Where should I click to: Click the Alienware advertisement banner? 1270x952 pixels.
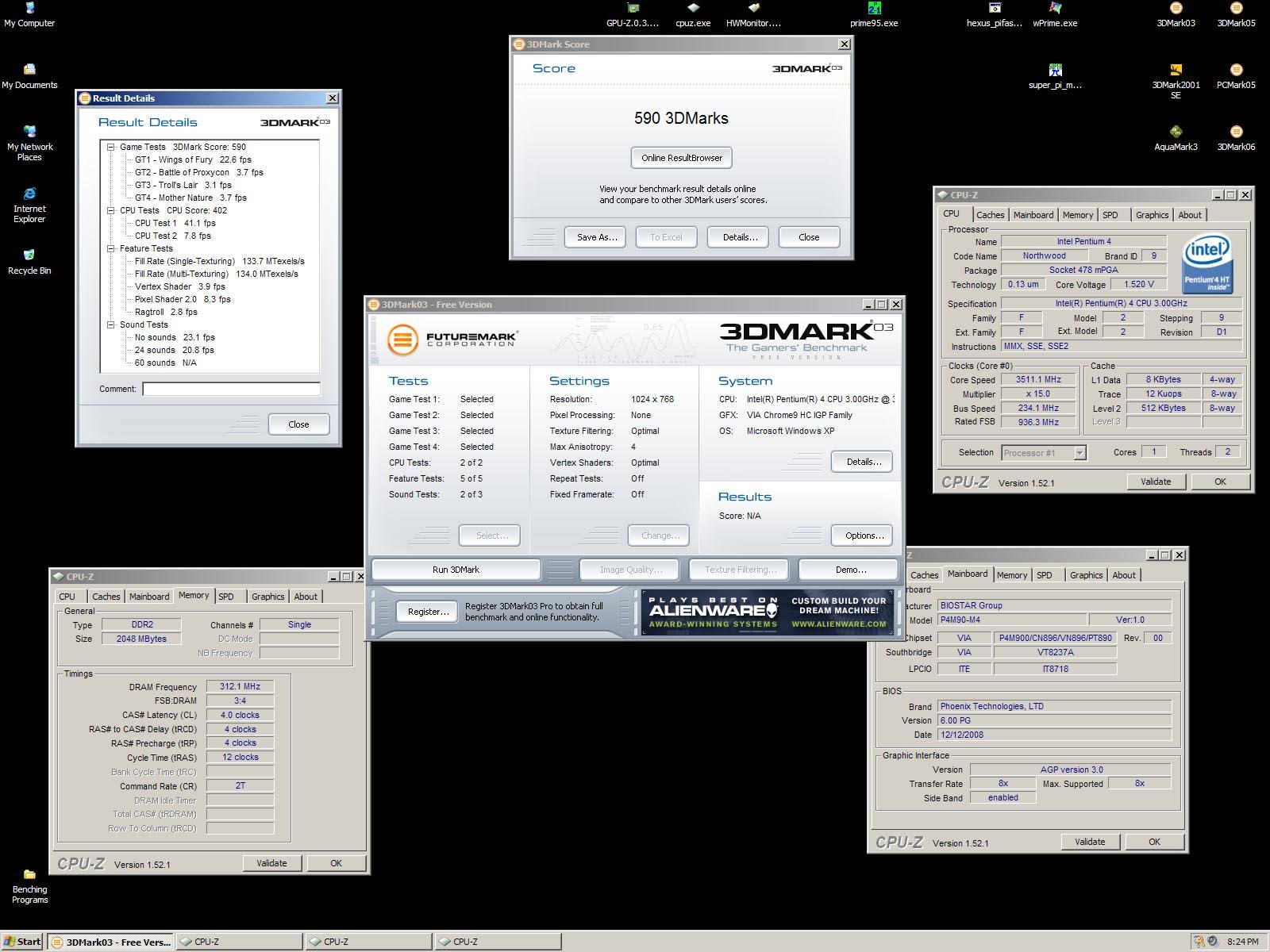coord(768,612)
